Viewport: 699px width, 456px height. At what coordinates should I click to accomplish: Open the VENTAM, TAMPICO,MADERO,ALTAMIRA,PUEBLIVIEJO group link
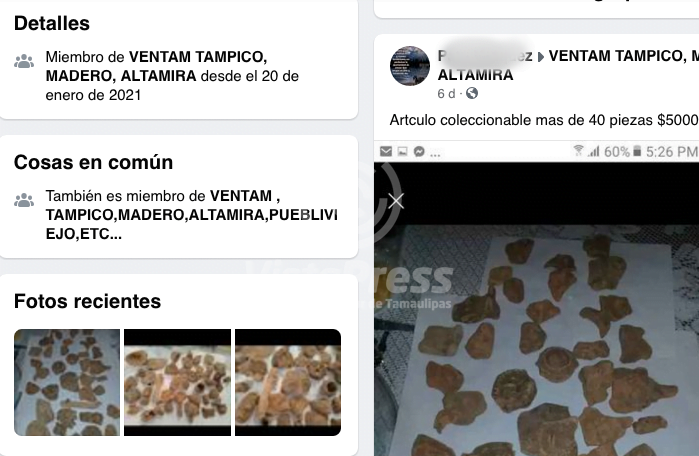coord(192,215)
